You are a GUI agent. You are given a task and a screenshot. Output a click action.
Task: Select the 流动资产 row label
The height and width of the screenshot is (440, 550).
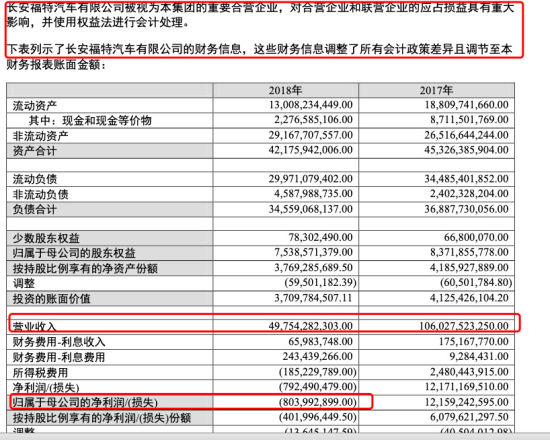pyautogui.click(x=35, y=106)
